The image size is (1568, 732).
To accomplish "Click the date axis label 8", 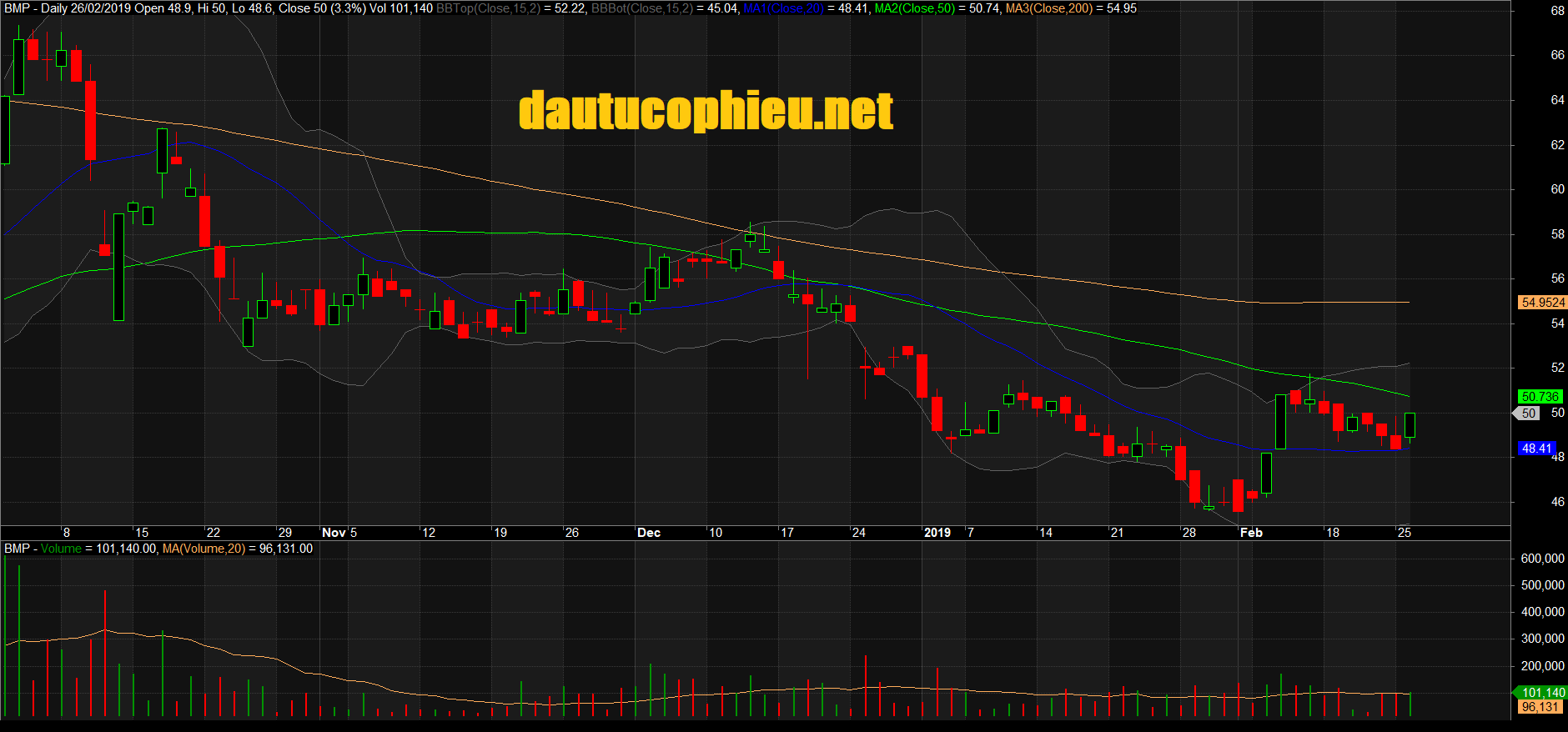I will [67, 533].
